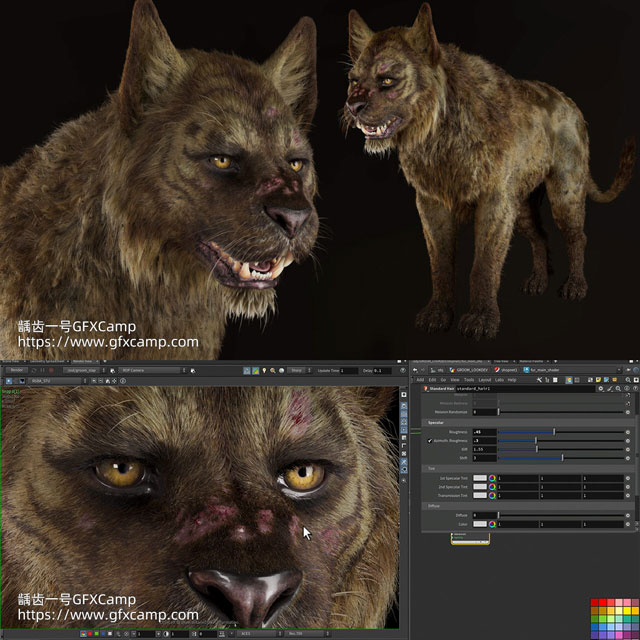Screen dimensions: 640x640
Task: Click the 1st Specular Tint color swatch
Action: coord(480,478)
